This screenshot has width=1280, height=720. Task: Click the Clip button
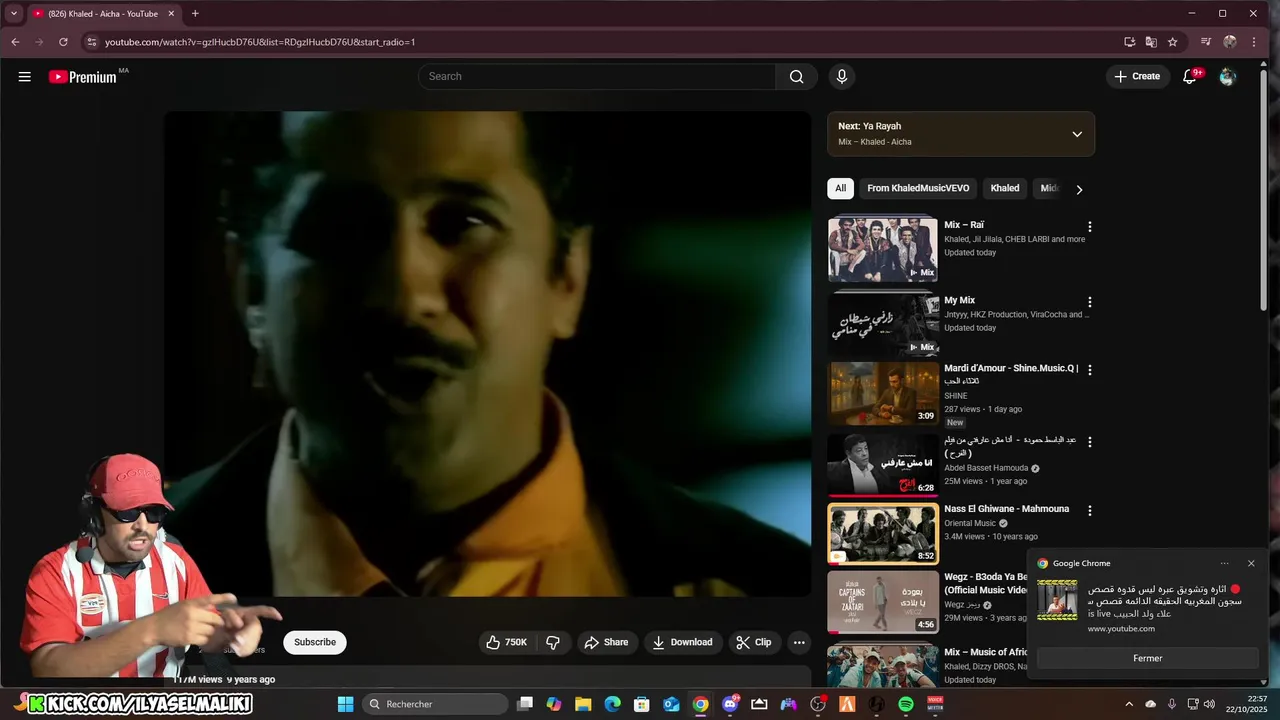pyautogui.click(x=754, y=642)
